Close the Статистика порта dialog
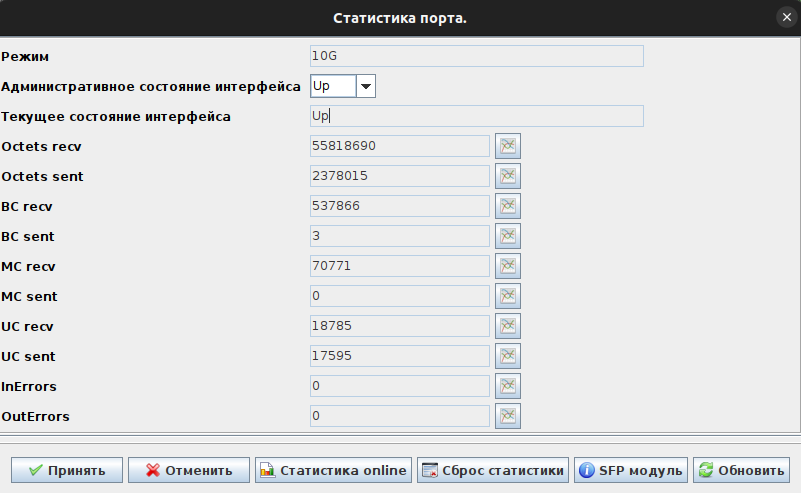The height and width of the screenshot is (493, 801). point(786,17)
